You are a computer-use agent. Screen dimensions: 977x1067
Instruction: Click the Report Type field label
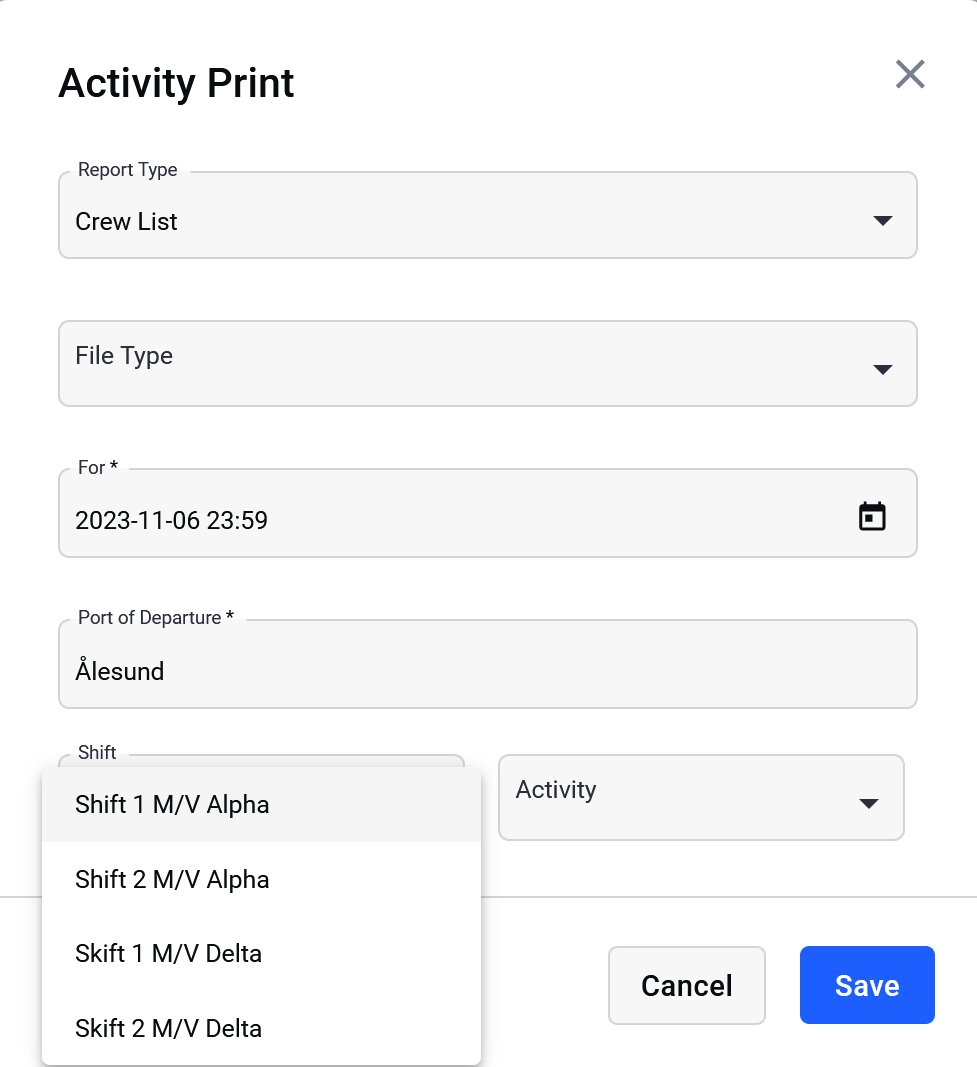point(127,169)
